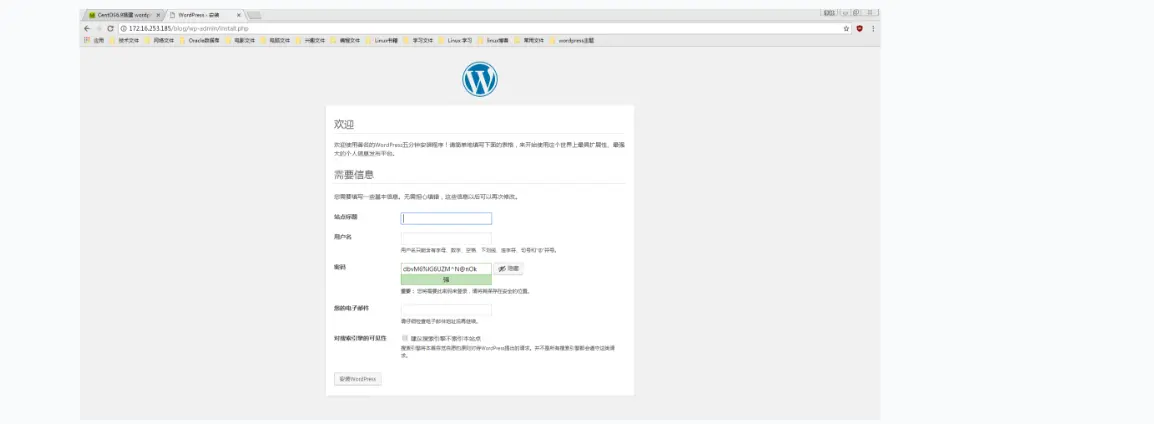The width and height of the screenshot is (1154, 424).
Task: Open the Chrome three-dot menu
Action: 874,28
